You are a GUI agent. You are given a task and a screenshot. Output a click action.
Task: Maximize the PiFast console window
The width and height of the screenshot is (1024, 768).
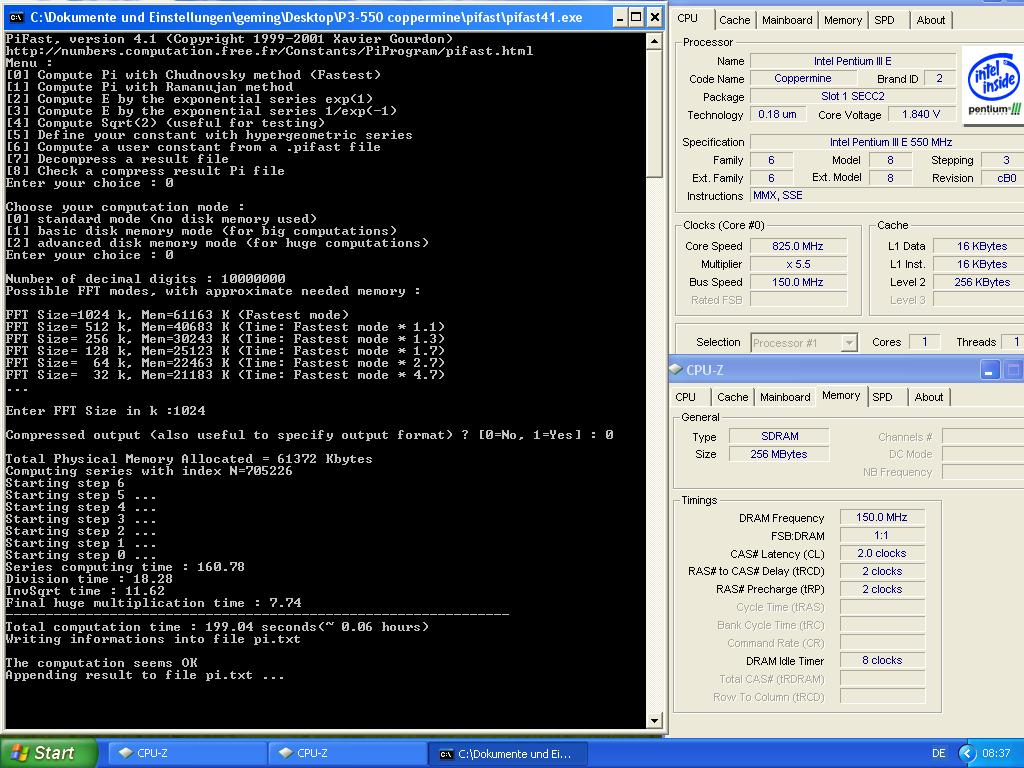(x=636, y=18)
